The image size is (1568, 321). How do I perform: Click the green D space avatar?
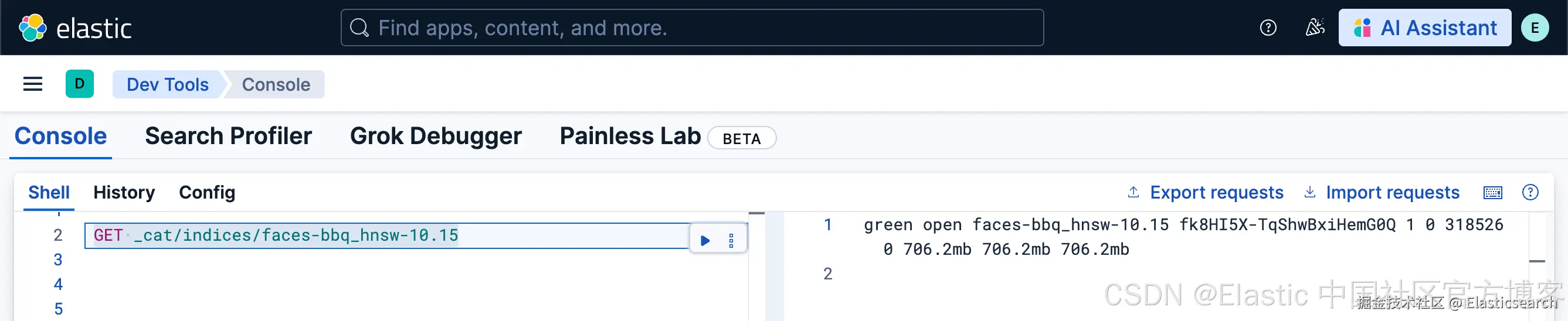pyautogui.click(x=80, y=84)
